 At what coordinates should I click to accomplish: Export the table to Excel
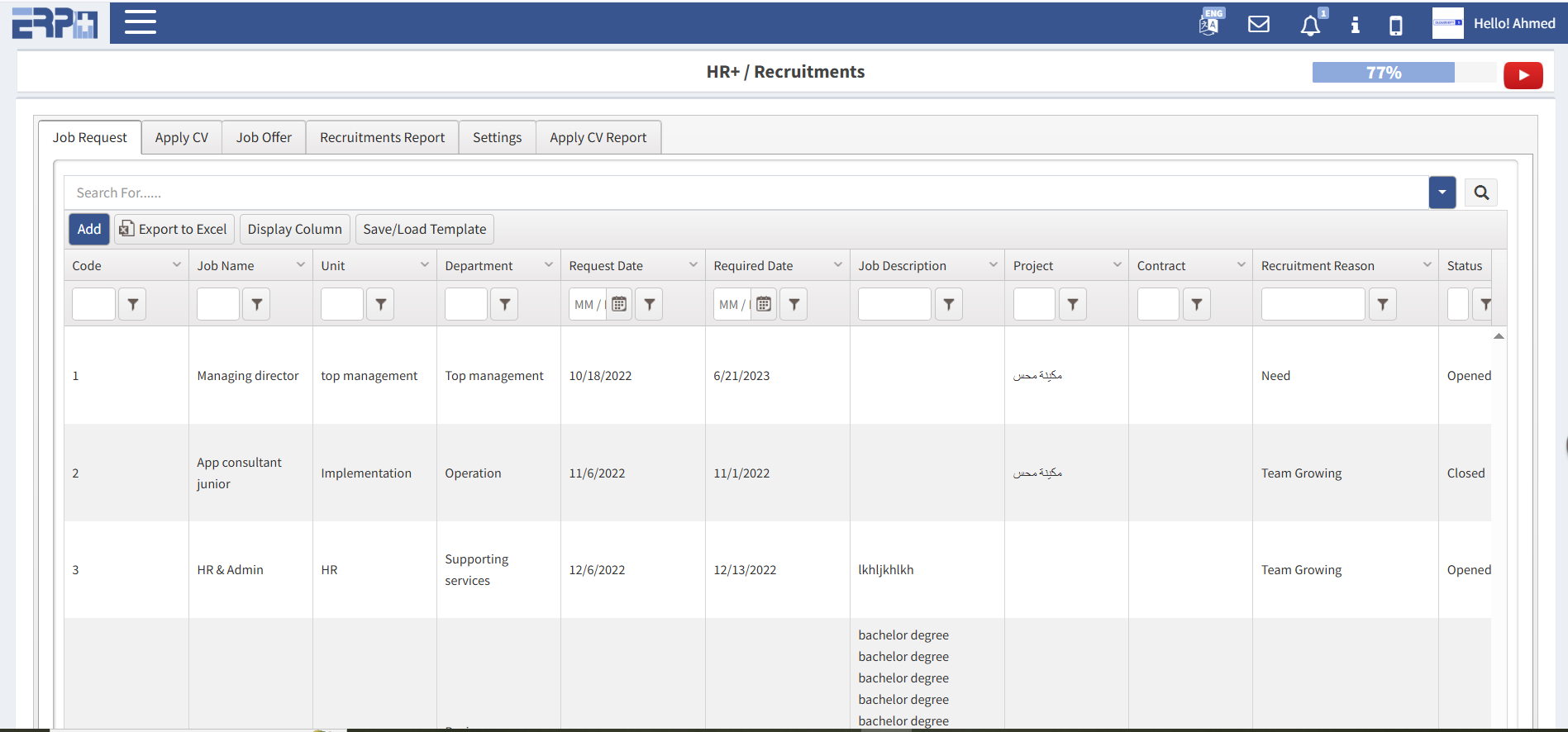[x=174, y=229]
